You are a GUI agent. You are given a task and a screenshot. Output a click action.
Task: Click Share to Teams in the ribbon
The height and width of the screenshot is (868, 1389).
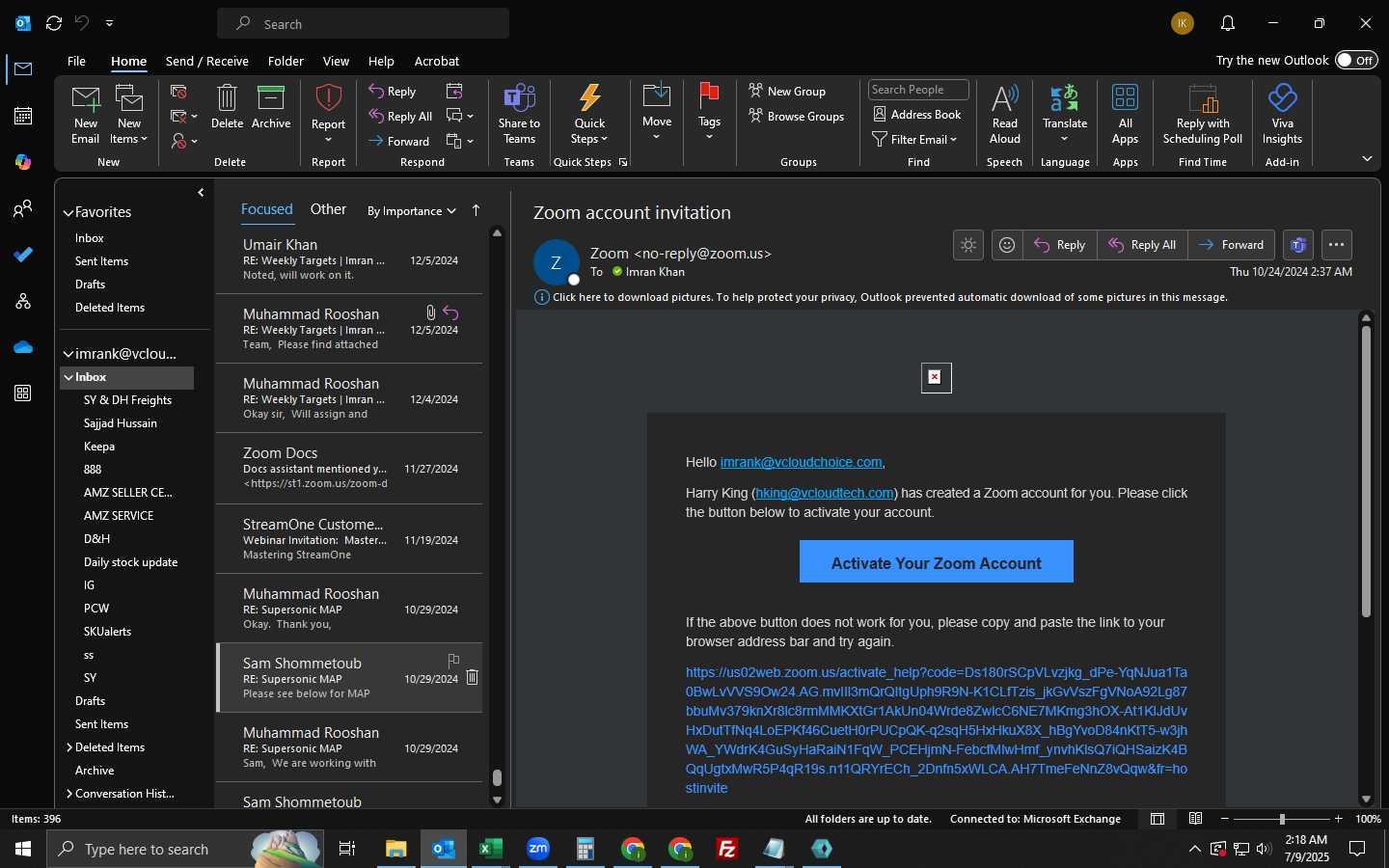pos(519,115)
